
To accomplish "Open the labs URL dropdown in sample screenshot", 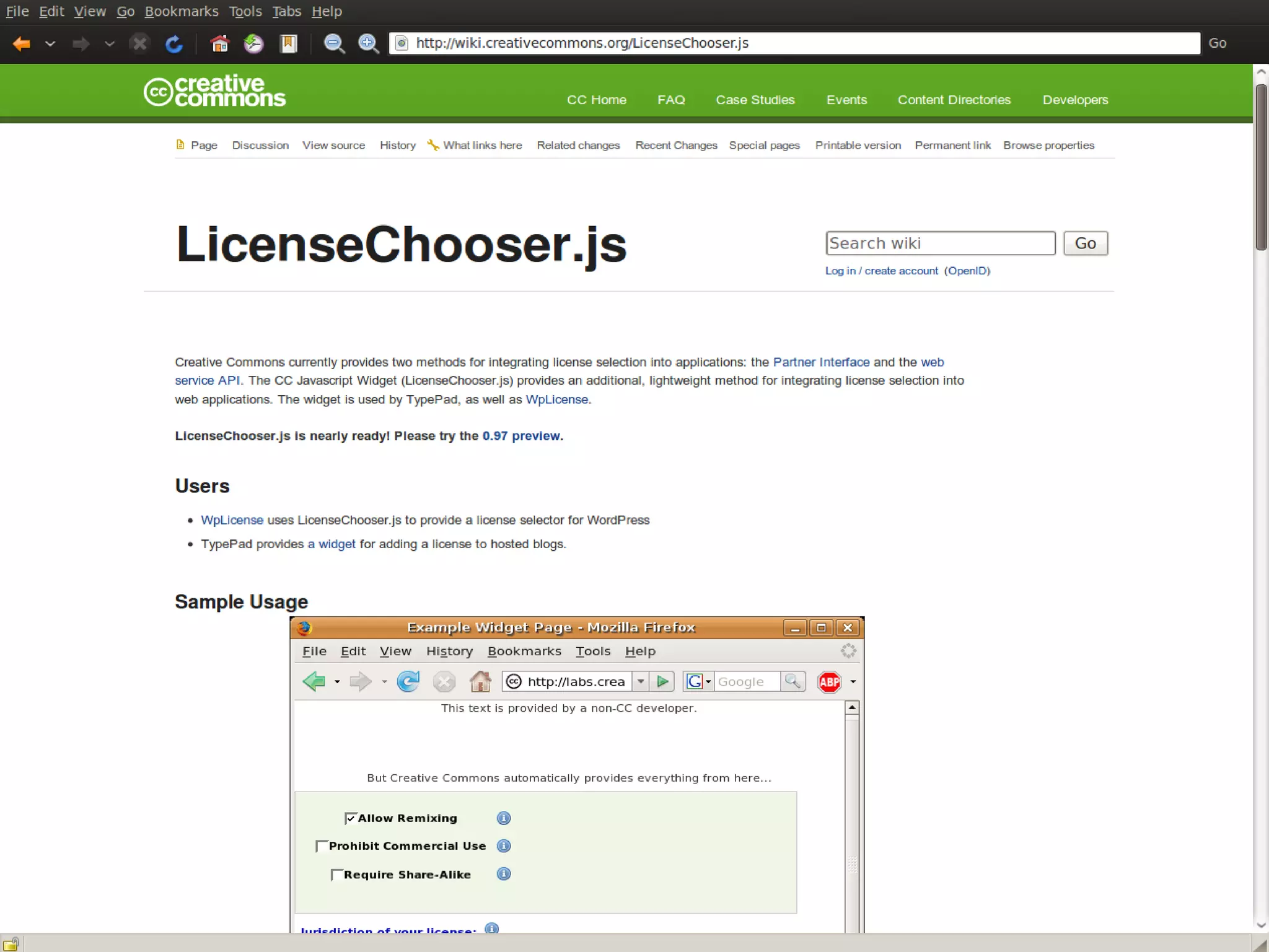I will pyautogui.click(x=641, y=681).
